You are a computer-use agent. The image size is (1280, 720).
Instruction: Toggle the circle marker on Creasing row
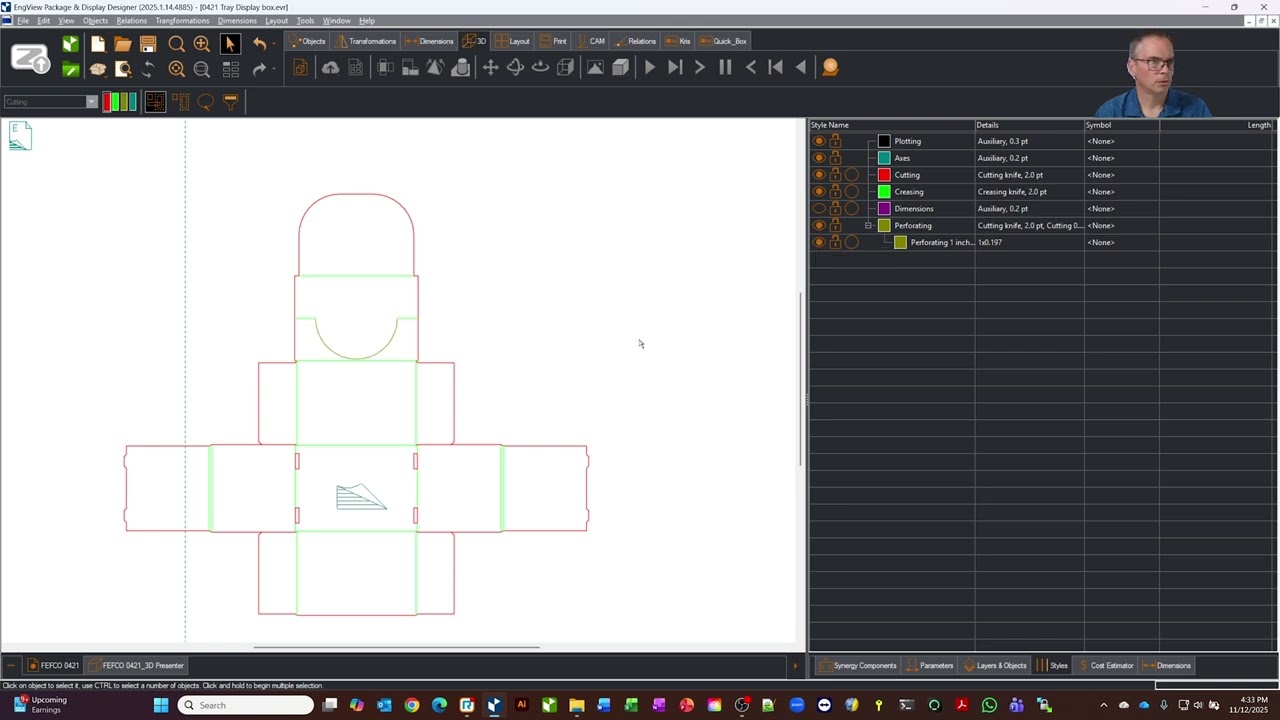(x=851, y=192)
